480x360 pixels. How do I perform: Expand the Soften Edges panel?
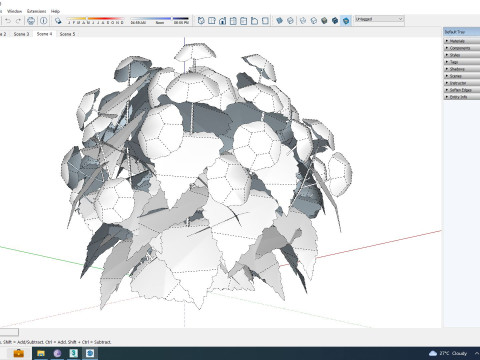[x=462, y=90]
